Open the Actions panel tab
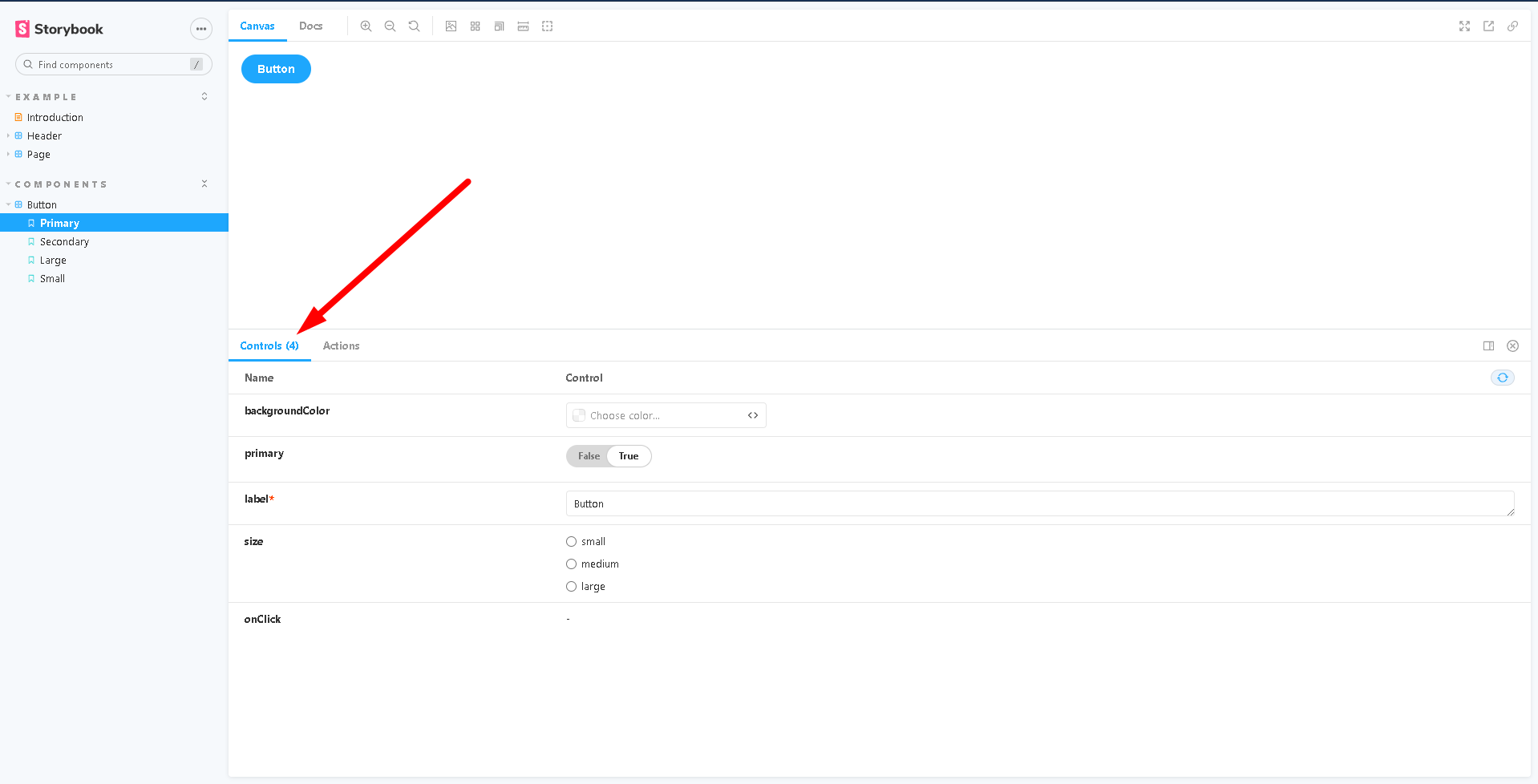Image resolution: width=1538 pixels, height=784 pixels. (x=341, y=346)
